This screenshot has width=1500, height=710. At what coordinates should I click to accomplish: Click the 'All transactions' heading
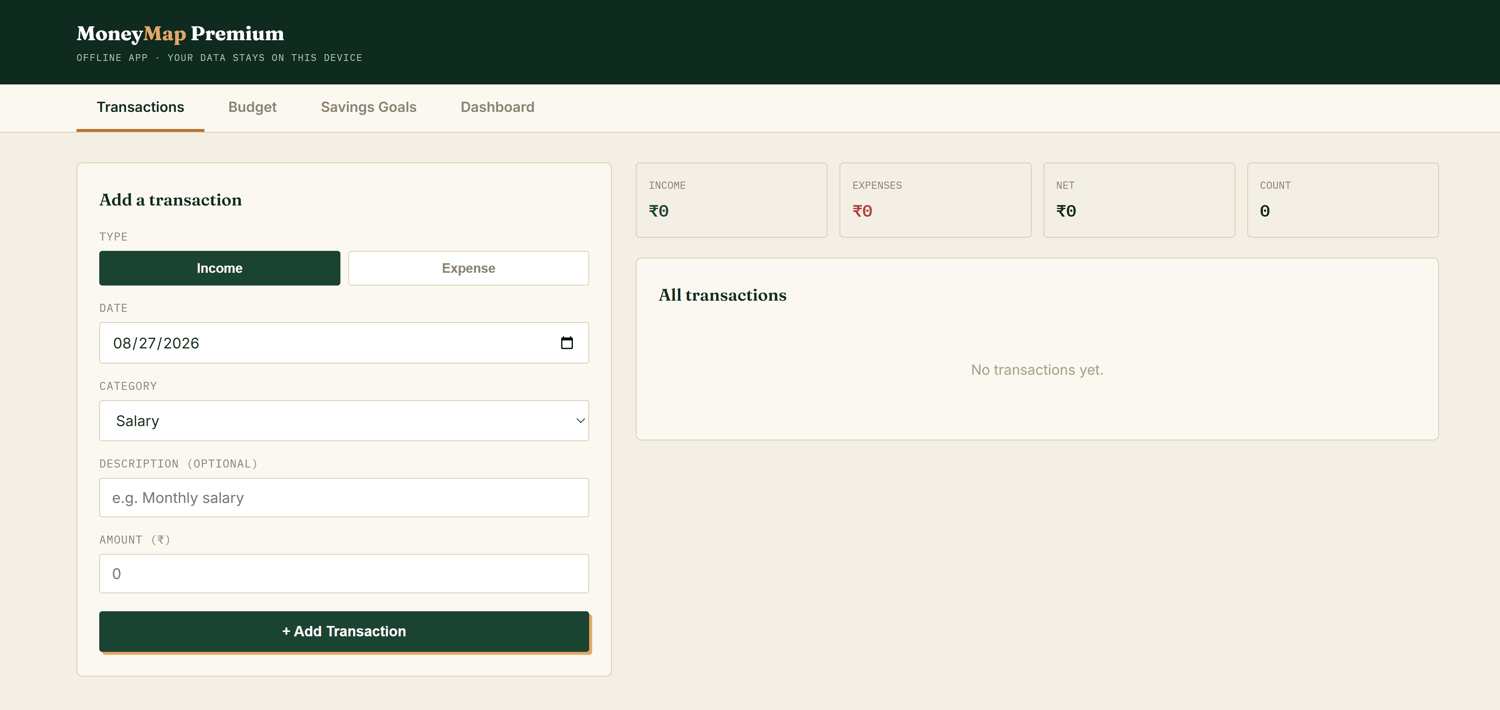722,295
